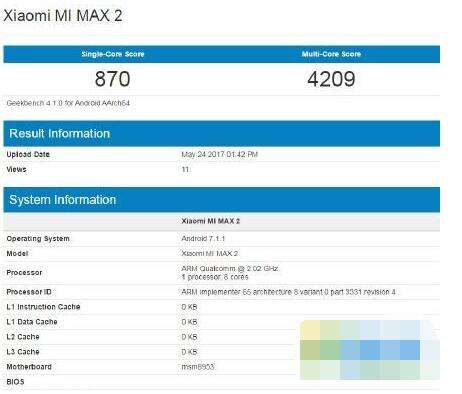Select the views count 11
This screenshot has width=462, height=394.
[x=185, y=169]
